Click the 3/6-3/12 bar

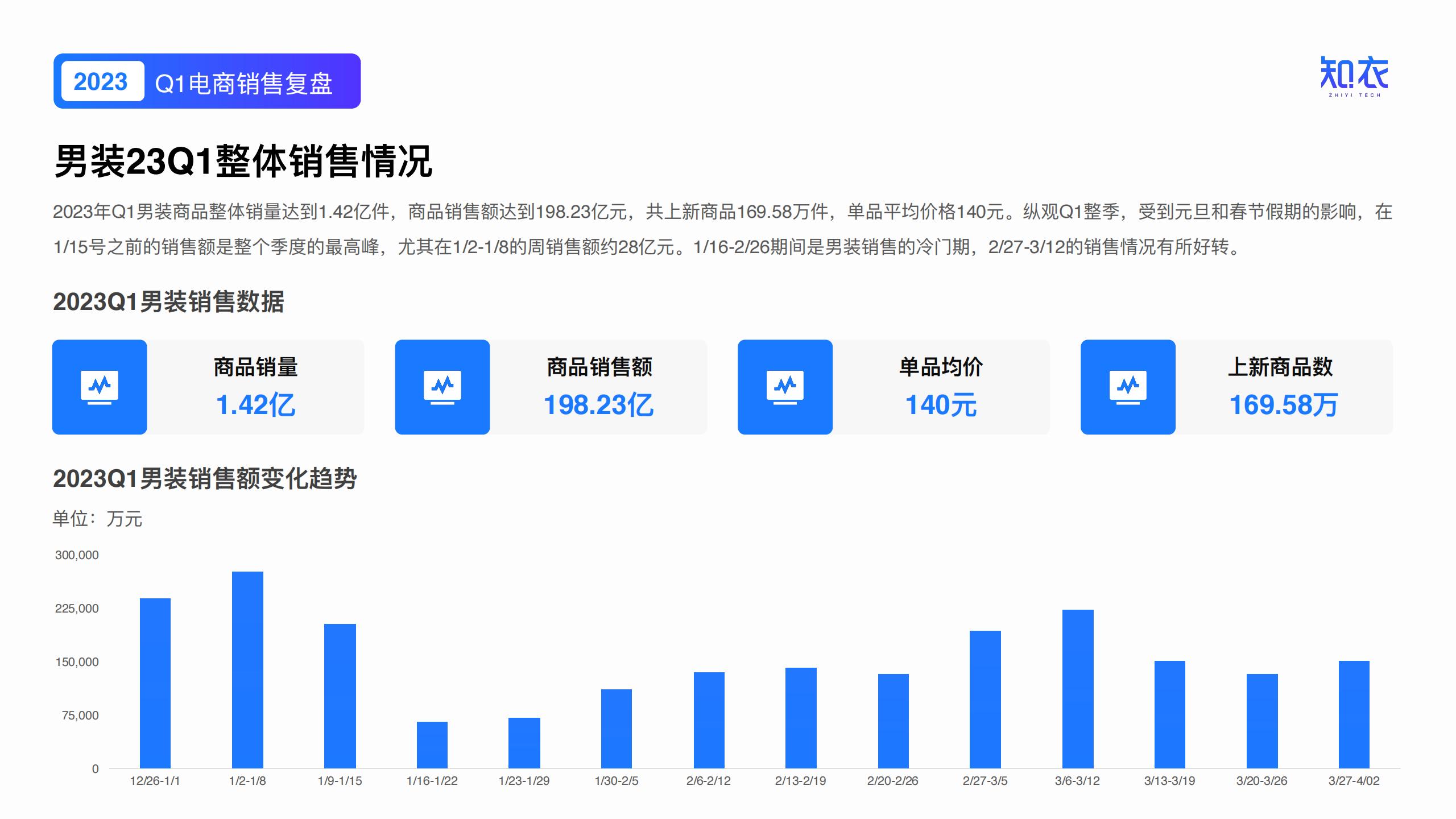(1078, 688)
